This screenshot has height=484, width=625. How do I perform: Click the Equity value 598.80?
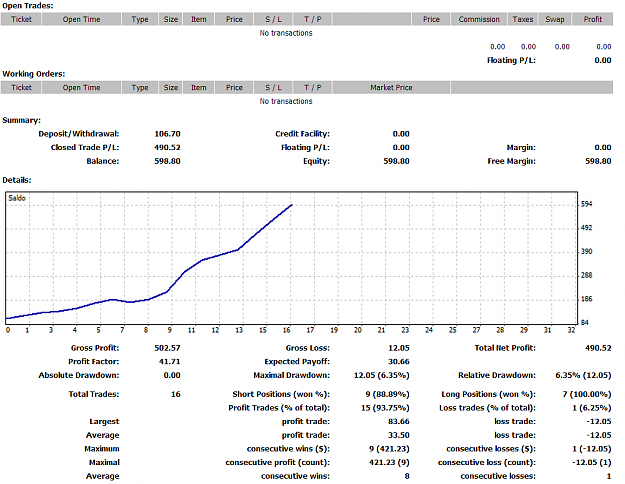click(x=396, y=161)
